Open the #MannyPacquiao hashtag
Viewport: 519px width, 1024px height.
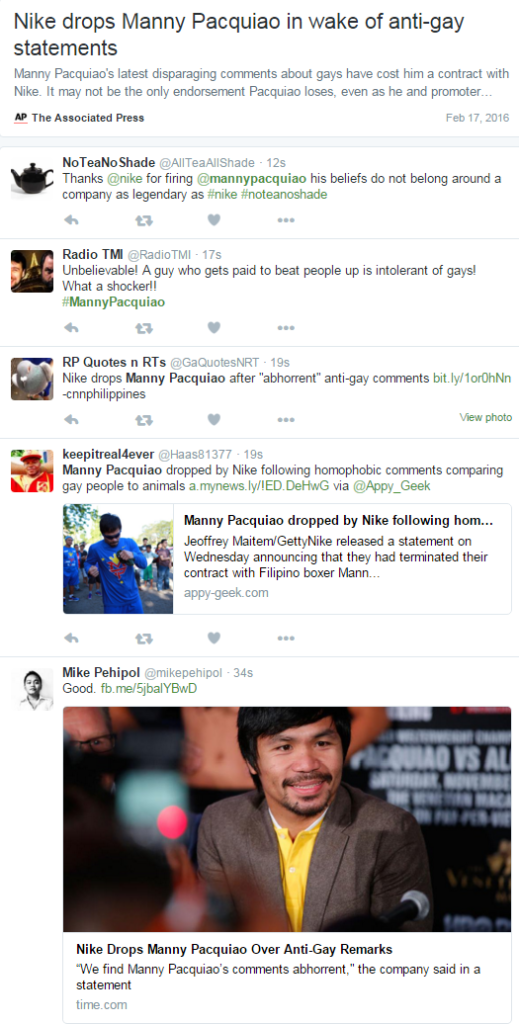[114, 302]
